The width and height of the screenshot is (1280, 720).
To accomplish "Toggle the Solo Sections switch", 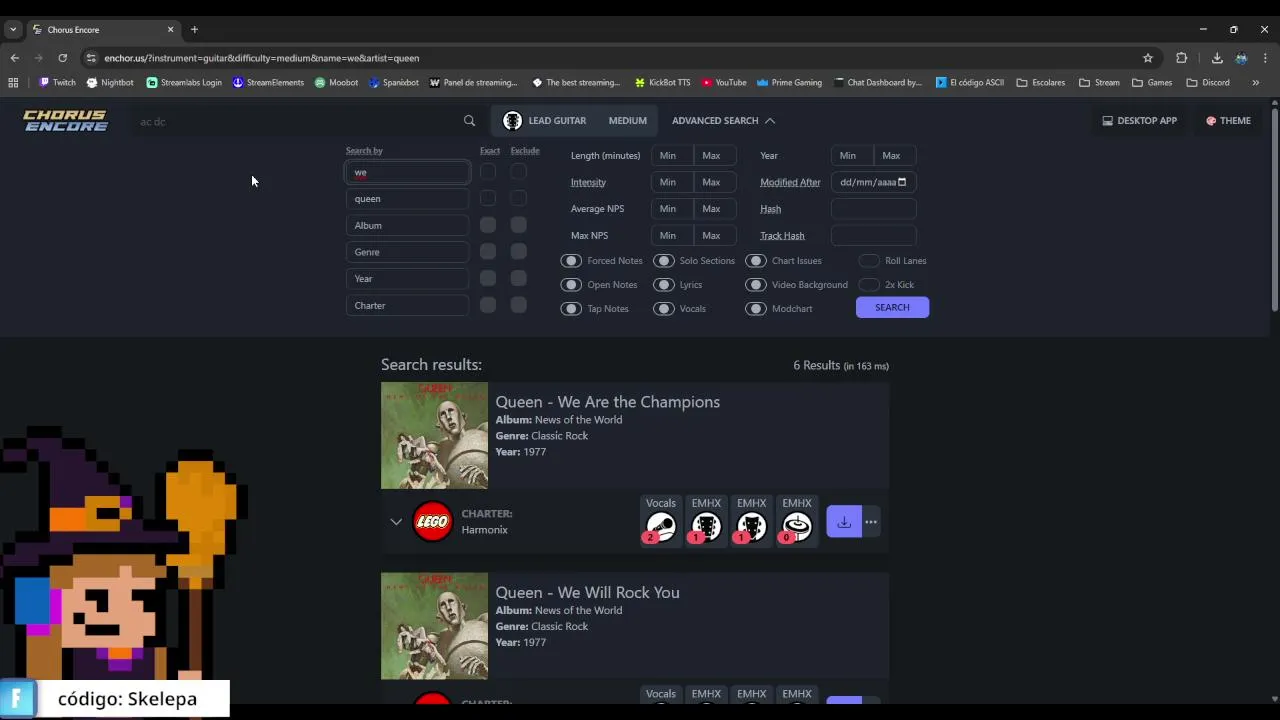I will [664, 261].
